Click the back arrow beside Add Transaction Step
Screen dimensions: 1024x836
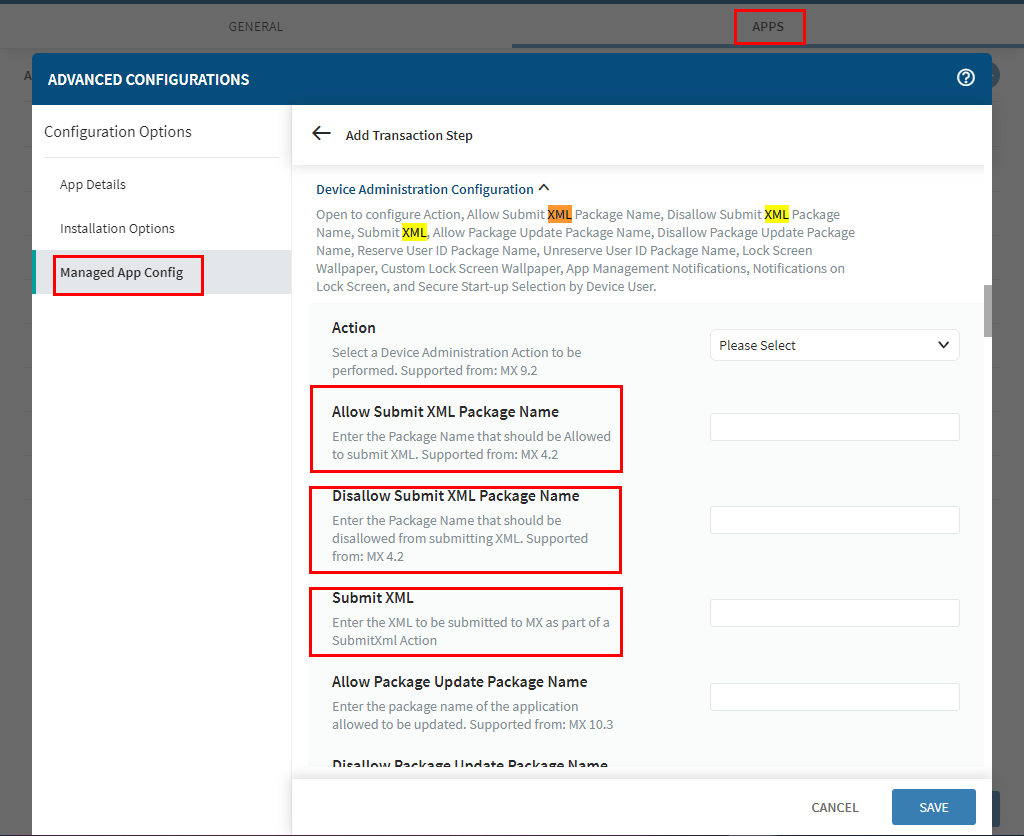pos(321,134)
